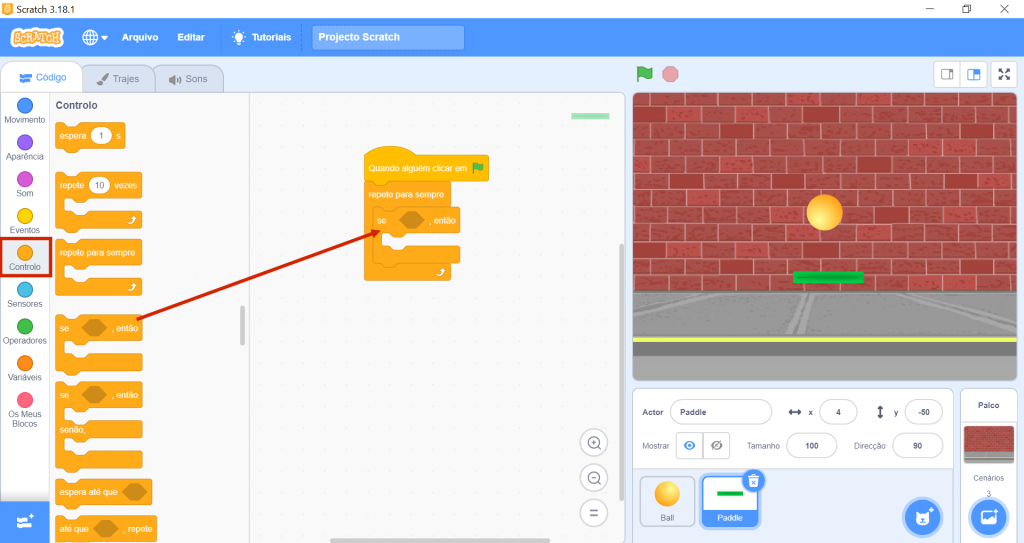1024x543 pixels.
Task: Click the project title field 'Projecto Scratch'
Action: tap(388, 37)
